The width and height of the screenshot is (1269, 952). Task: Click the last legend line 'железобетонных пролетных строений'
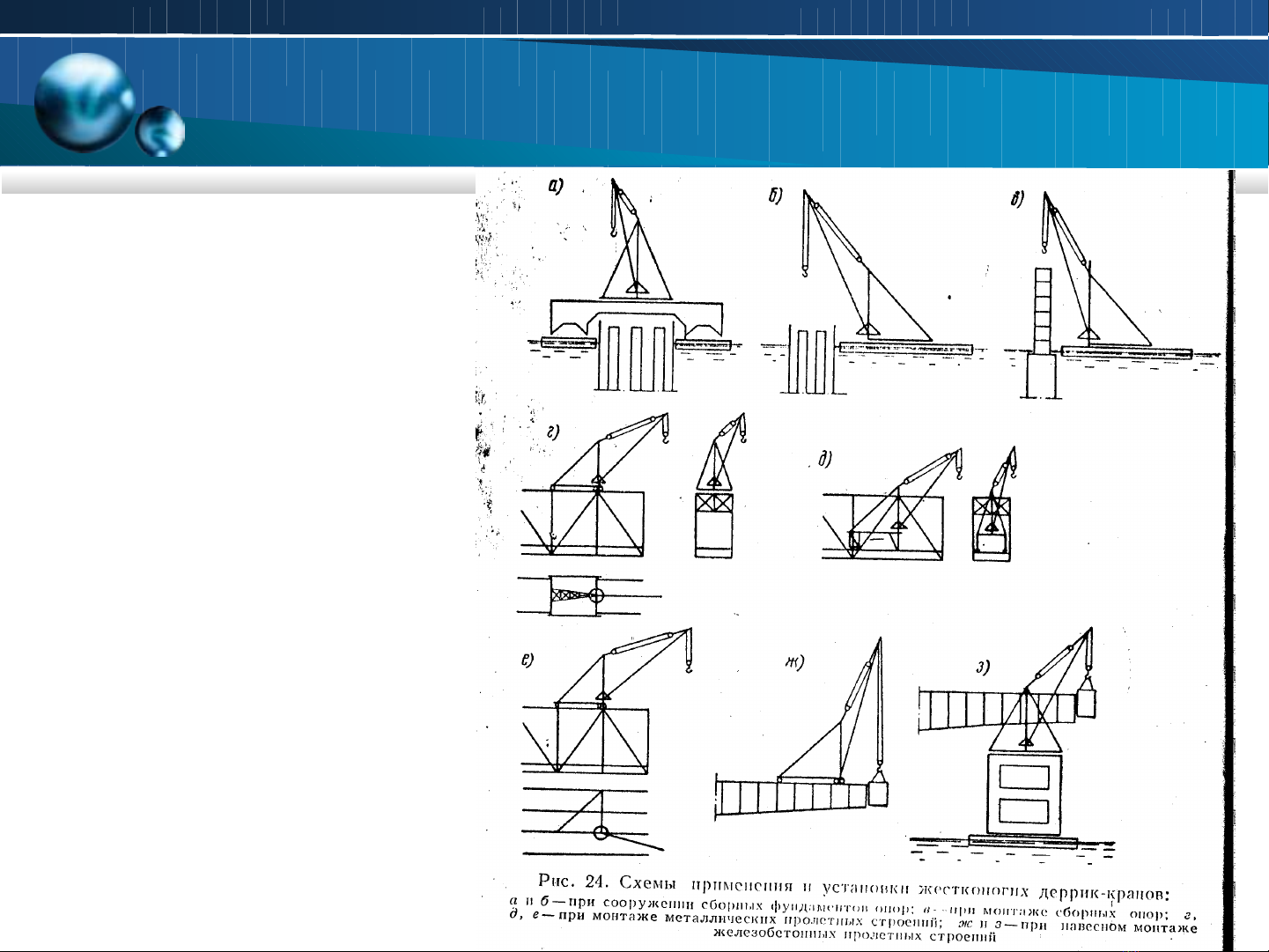point(854,937)
